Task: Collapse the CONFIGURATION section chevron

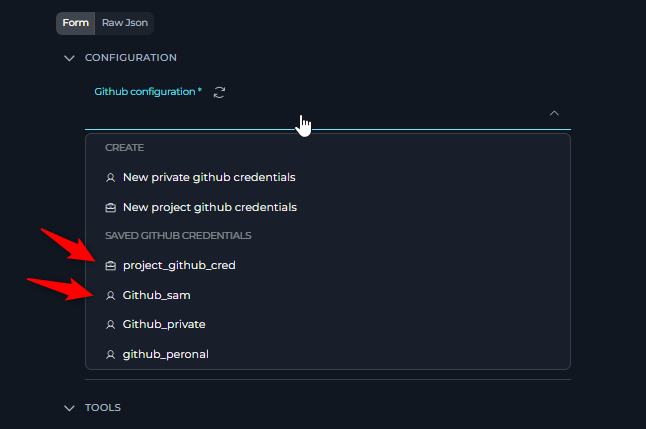Action: (69, 58)
